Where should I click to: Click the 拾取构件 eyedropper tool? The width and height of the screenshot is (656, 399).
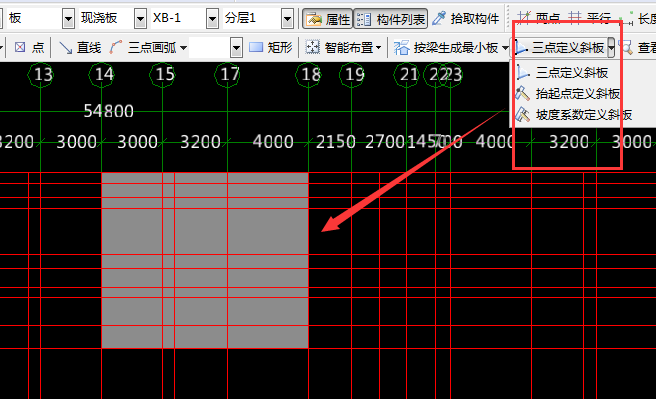click(x=466, y=18)
